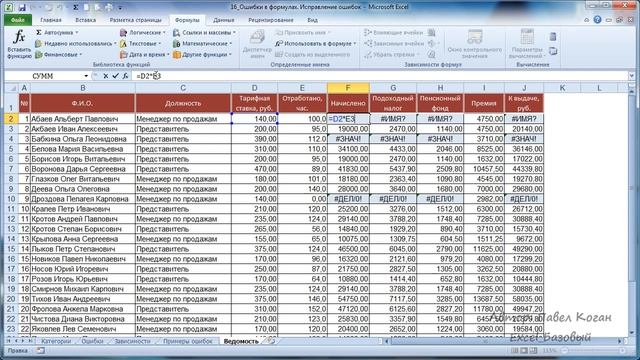Switch to the Главная ribbon tab
The width and height of the screenshot is (640, 360).
(x=51, y=20)
